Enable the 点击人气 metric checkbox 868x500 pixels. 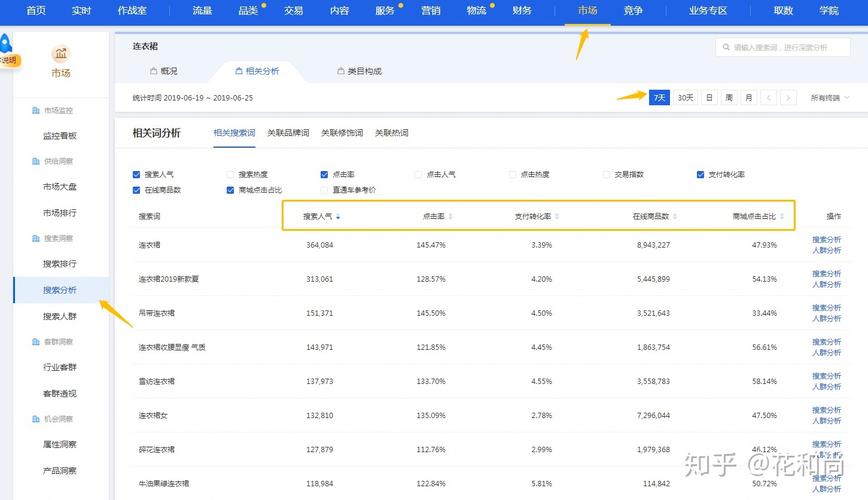point(418,174)
